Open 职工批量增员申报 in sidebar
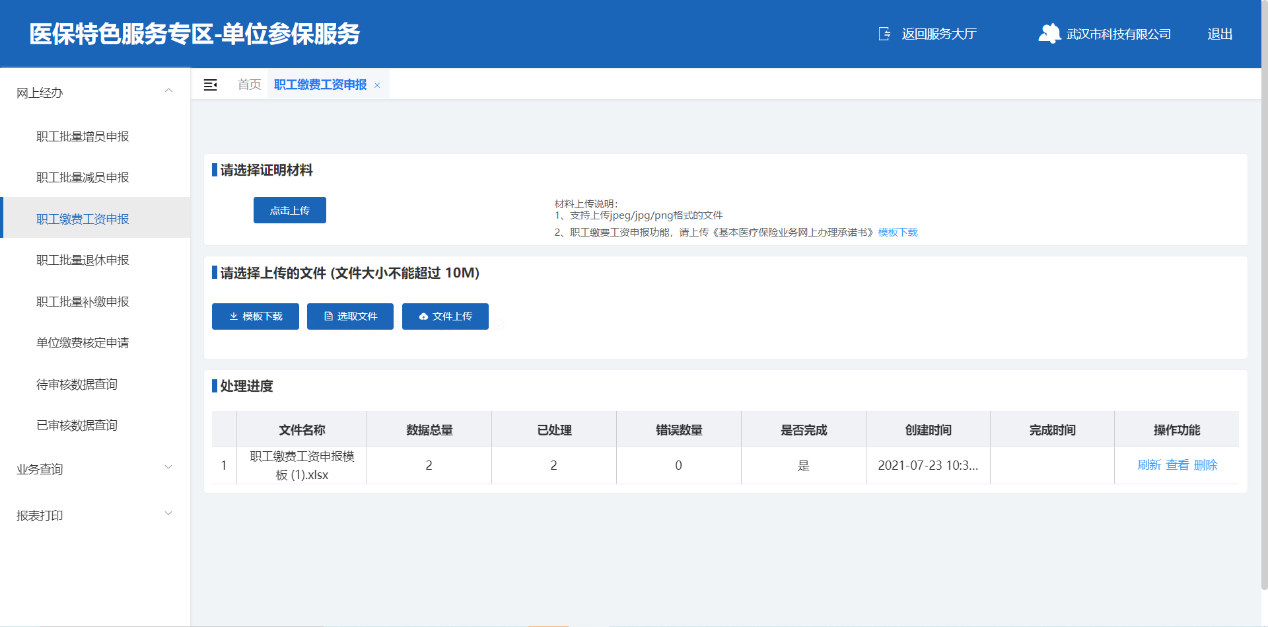The width and height of the screenshot is (1268, 627). click(x=83, y=136)
